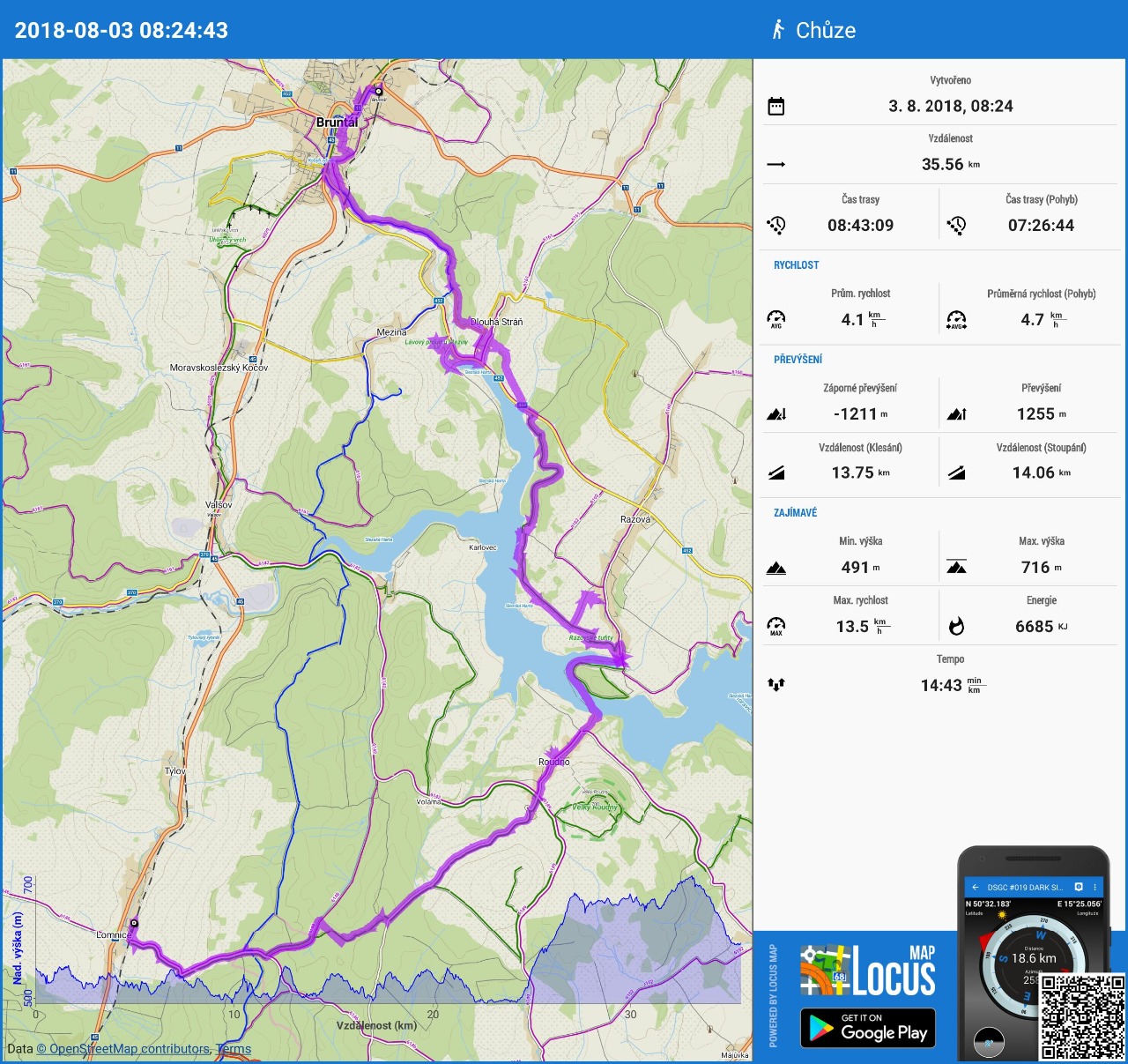
Task: Click the calendar icon next to creation date
Action: [776, 107]
